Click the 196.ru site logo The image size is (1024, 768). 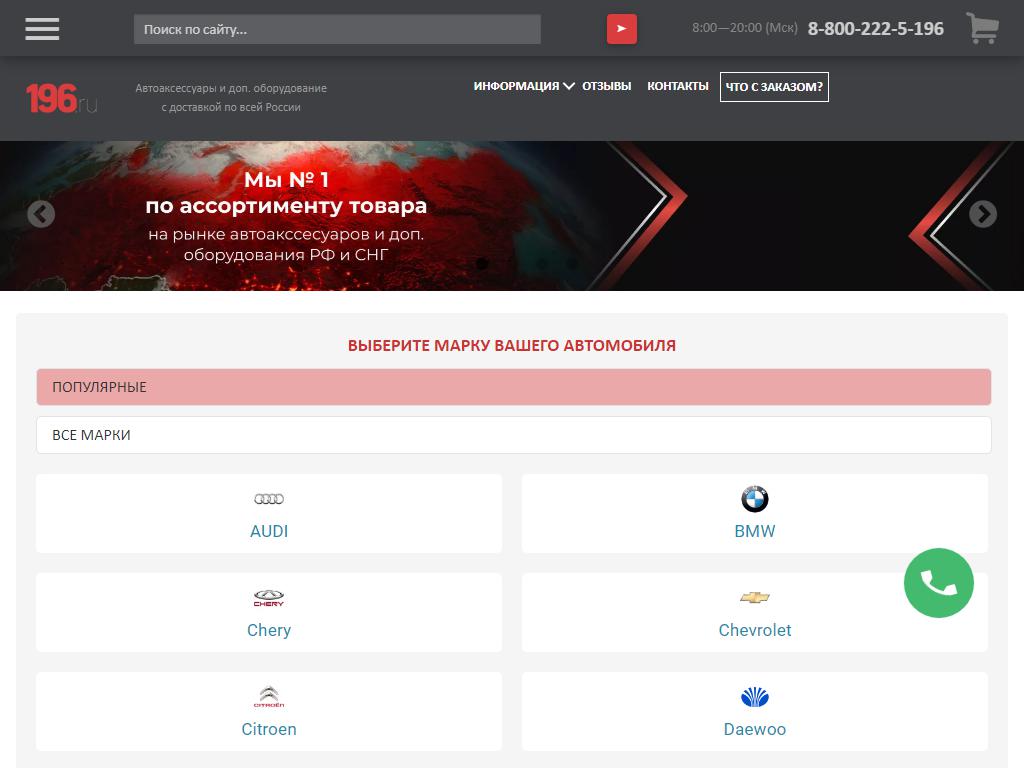coord(61,98)
